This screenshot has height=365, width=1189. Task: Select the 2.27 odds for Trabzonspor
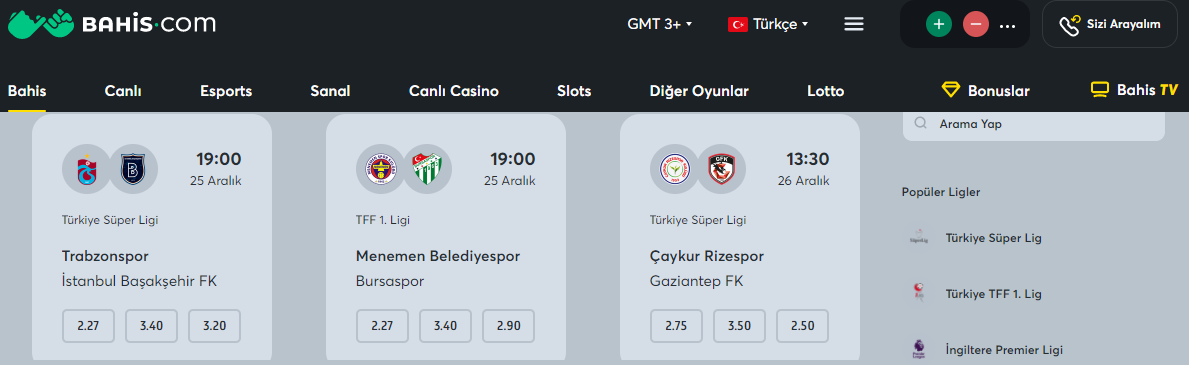(x=88, y=326)
